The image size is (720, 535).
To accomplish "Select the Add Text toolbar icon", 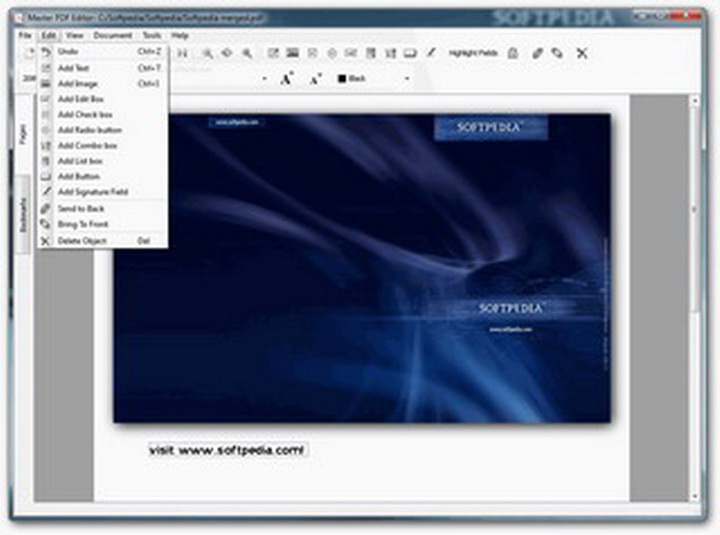I will 273,53.
